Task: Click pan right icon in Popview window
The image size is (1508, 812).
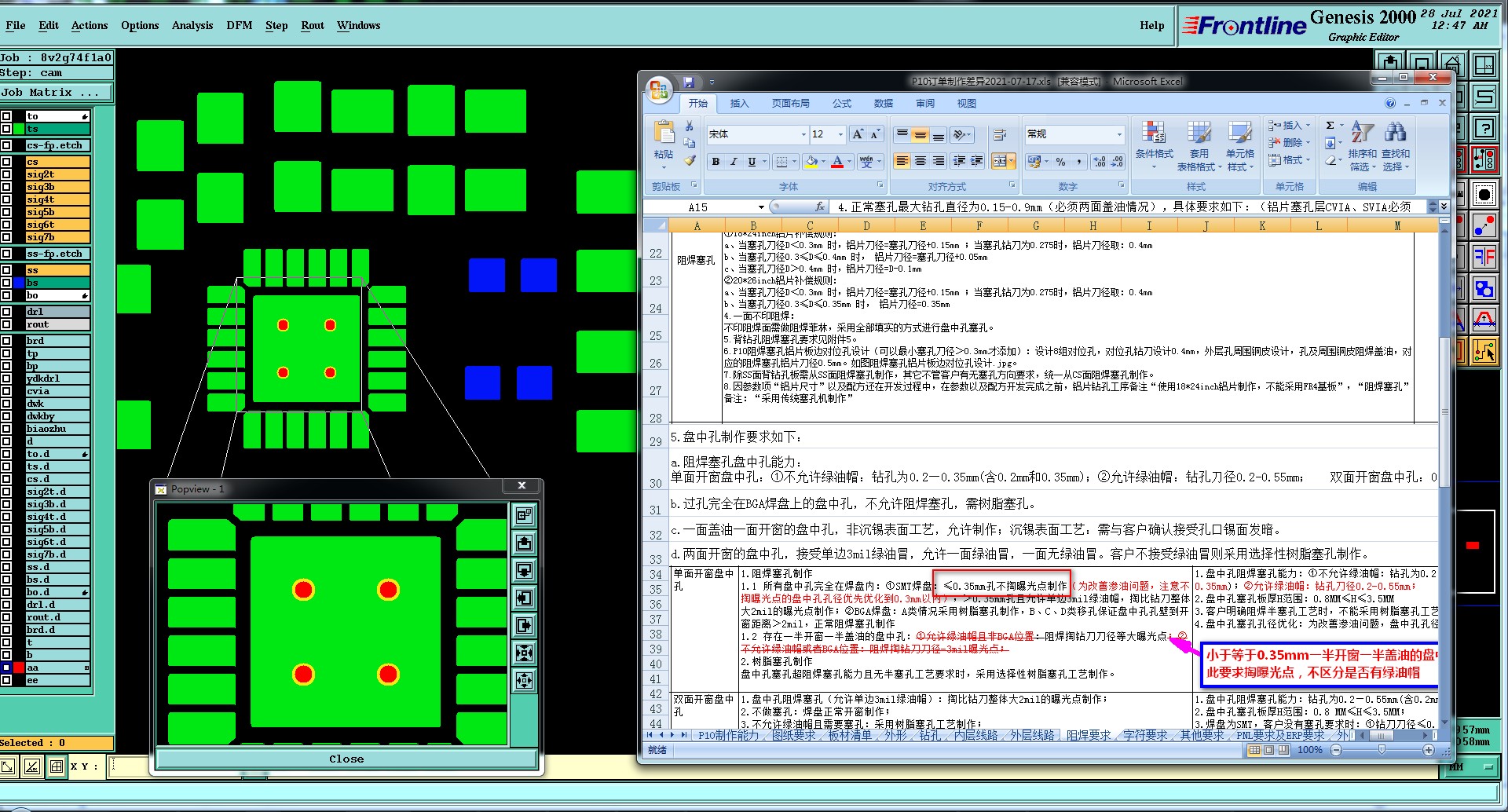Action: (524, 625)
